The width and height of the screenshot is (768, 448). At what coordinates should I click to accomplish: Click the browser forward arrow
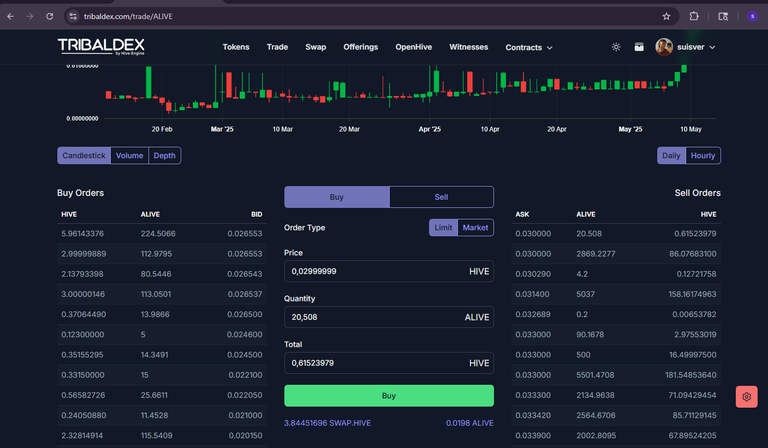click(30, 16)
